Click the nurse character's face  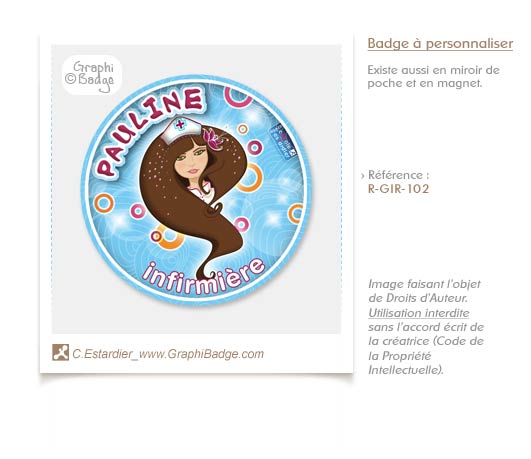point(192,159)
